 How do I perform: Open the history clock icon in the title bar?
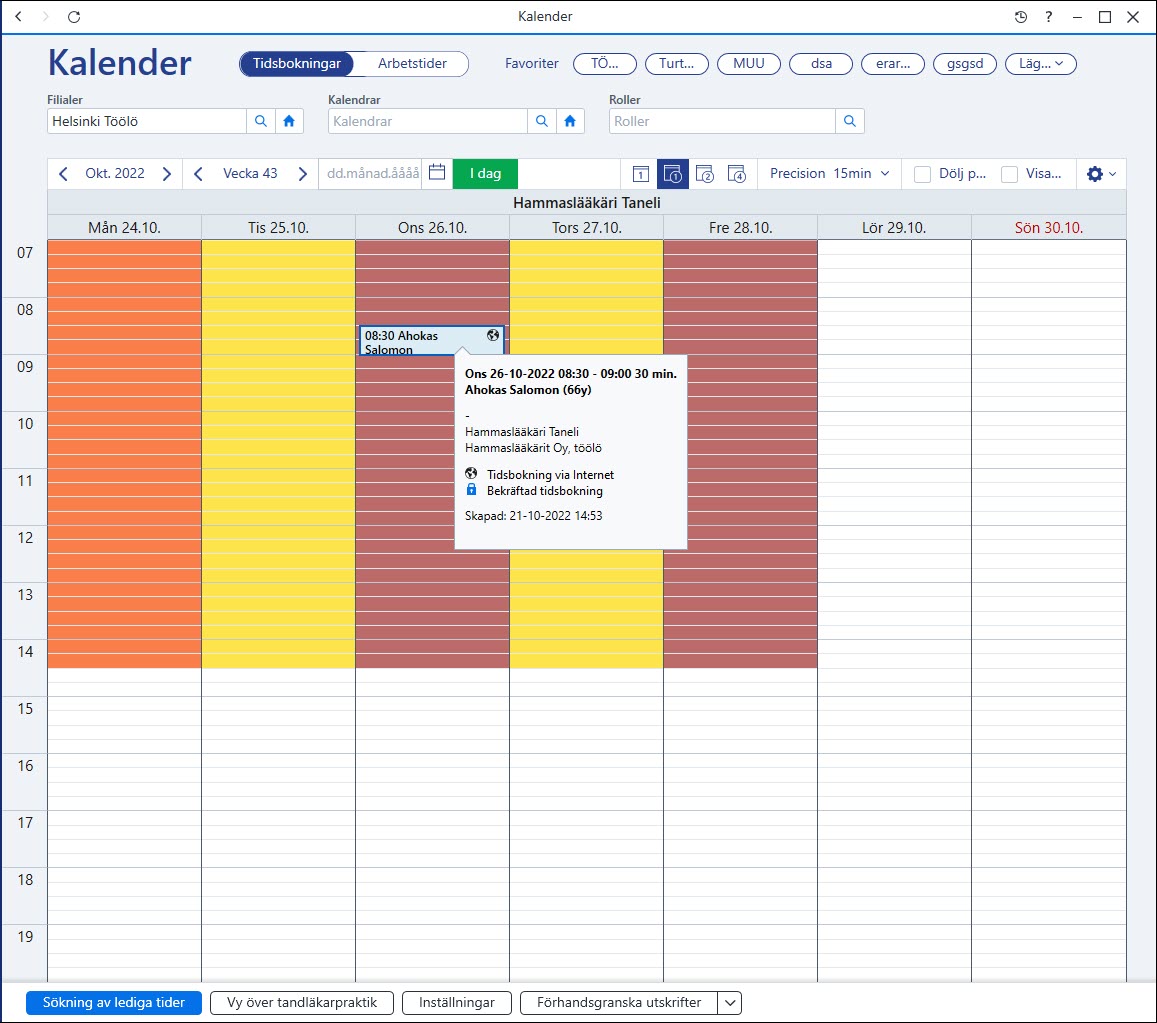(x=1020, y=16)
